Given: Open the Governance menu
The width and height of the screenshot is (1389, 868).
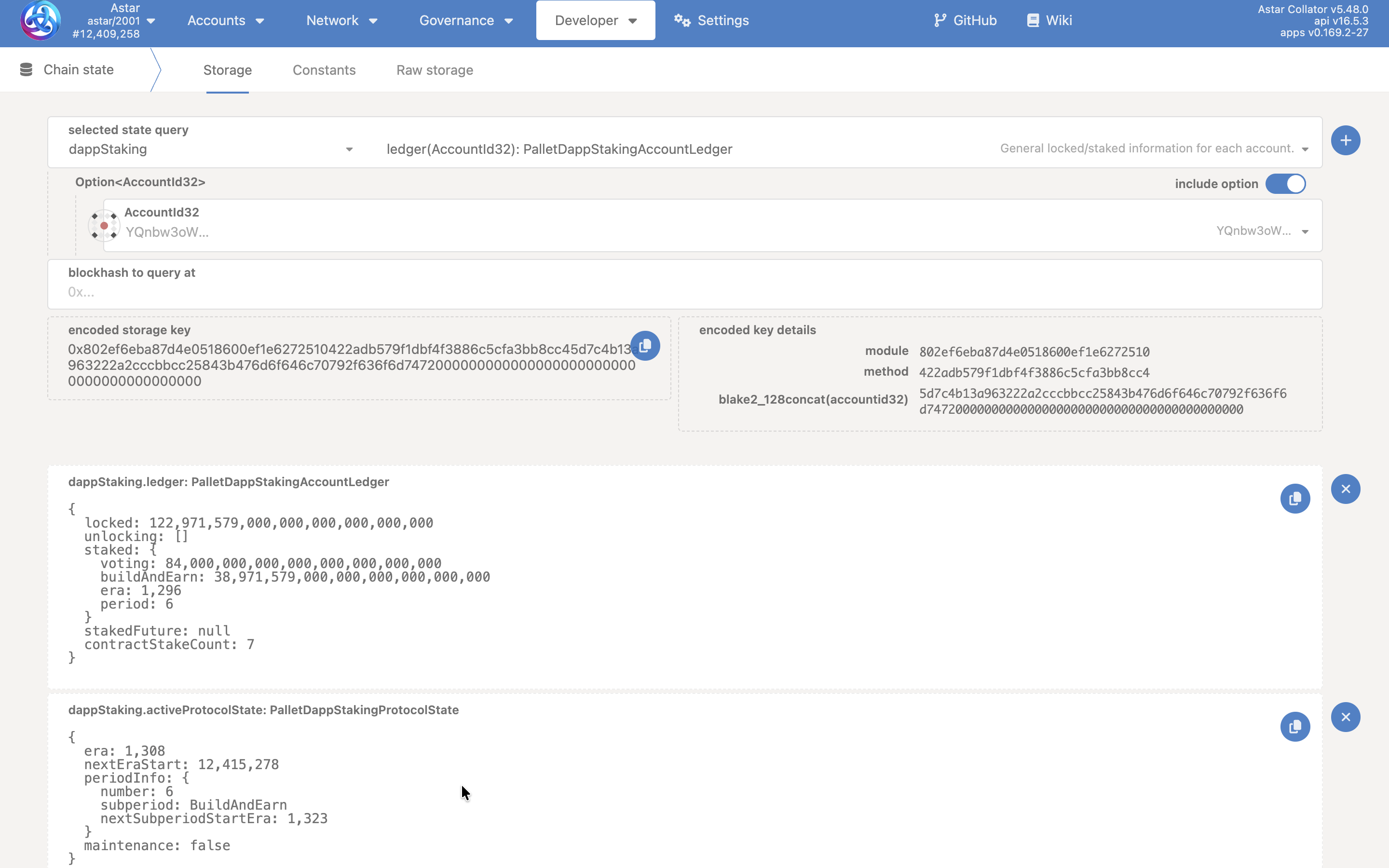Looking at the screenshot, I should click(x=465, y=21).
